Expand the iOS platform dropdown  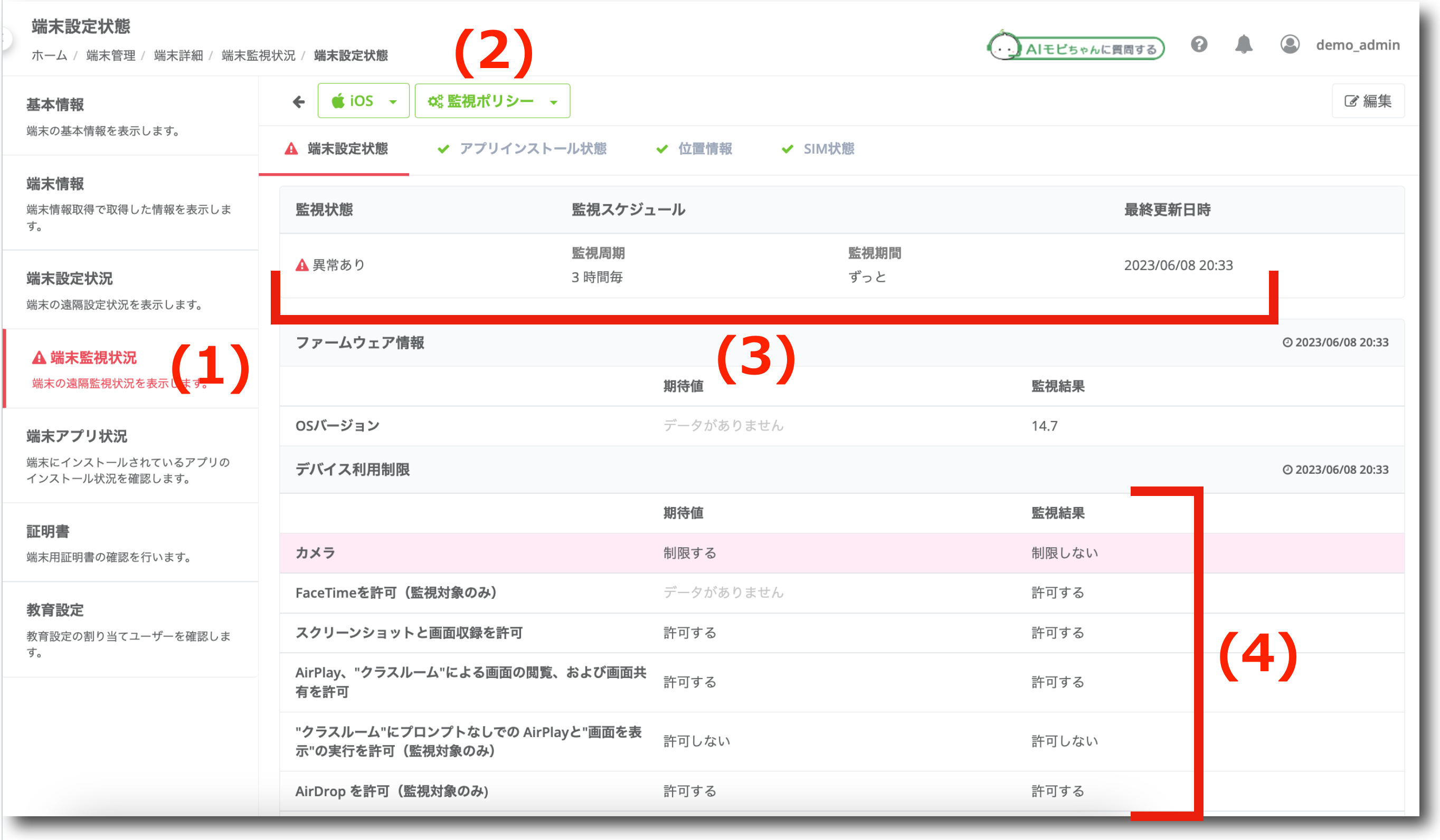click(363, 101)
